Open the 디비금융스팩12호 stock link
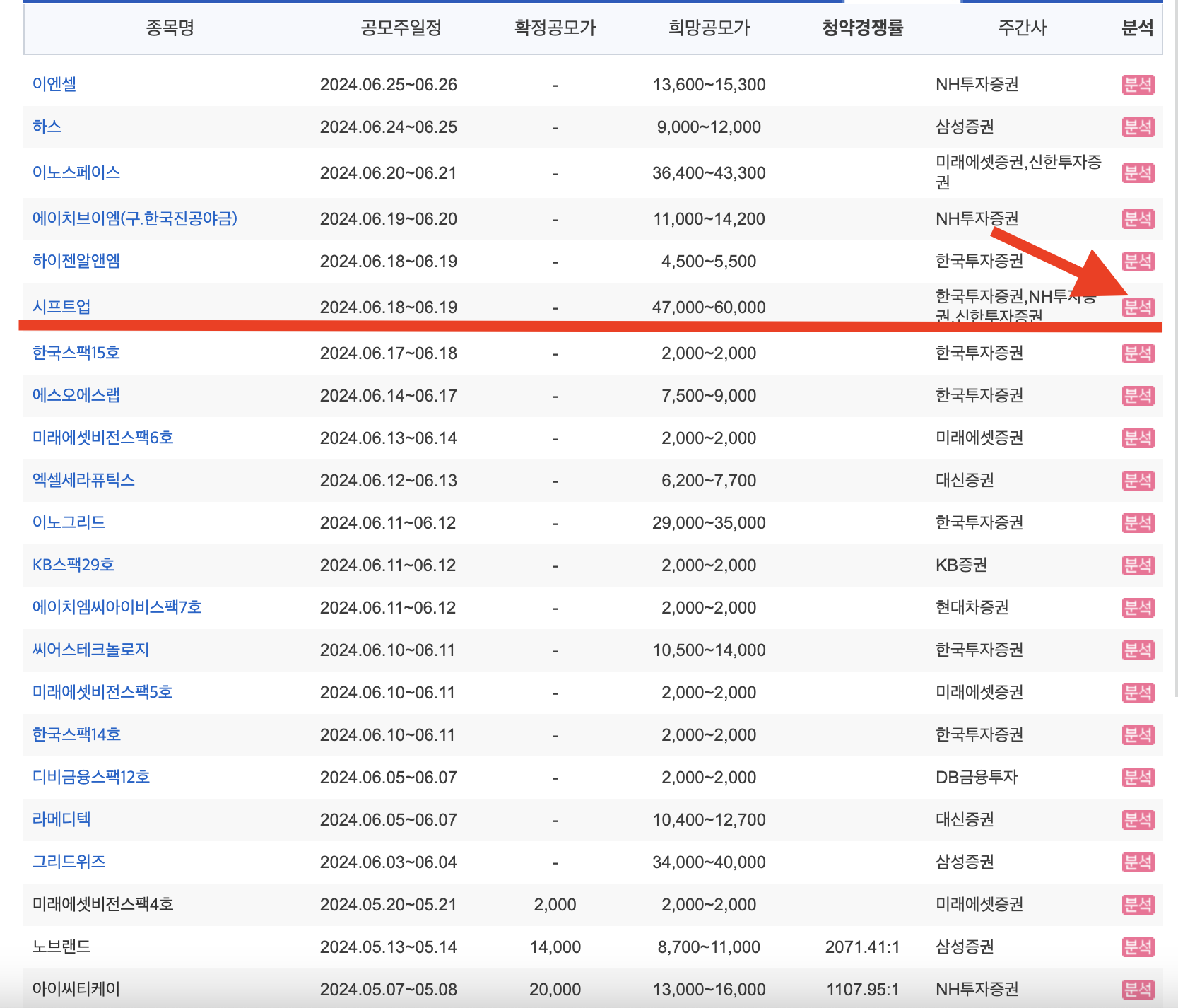The width and height of the screenshot is (1178, 1008). (x=91, y=777)
